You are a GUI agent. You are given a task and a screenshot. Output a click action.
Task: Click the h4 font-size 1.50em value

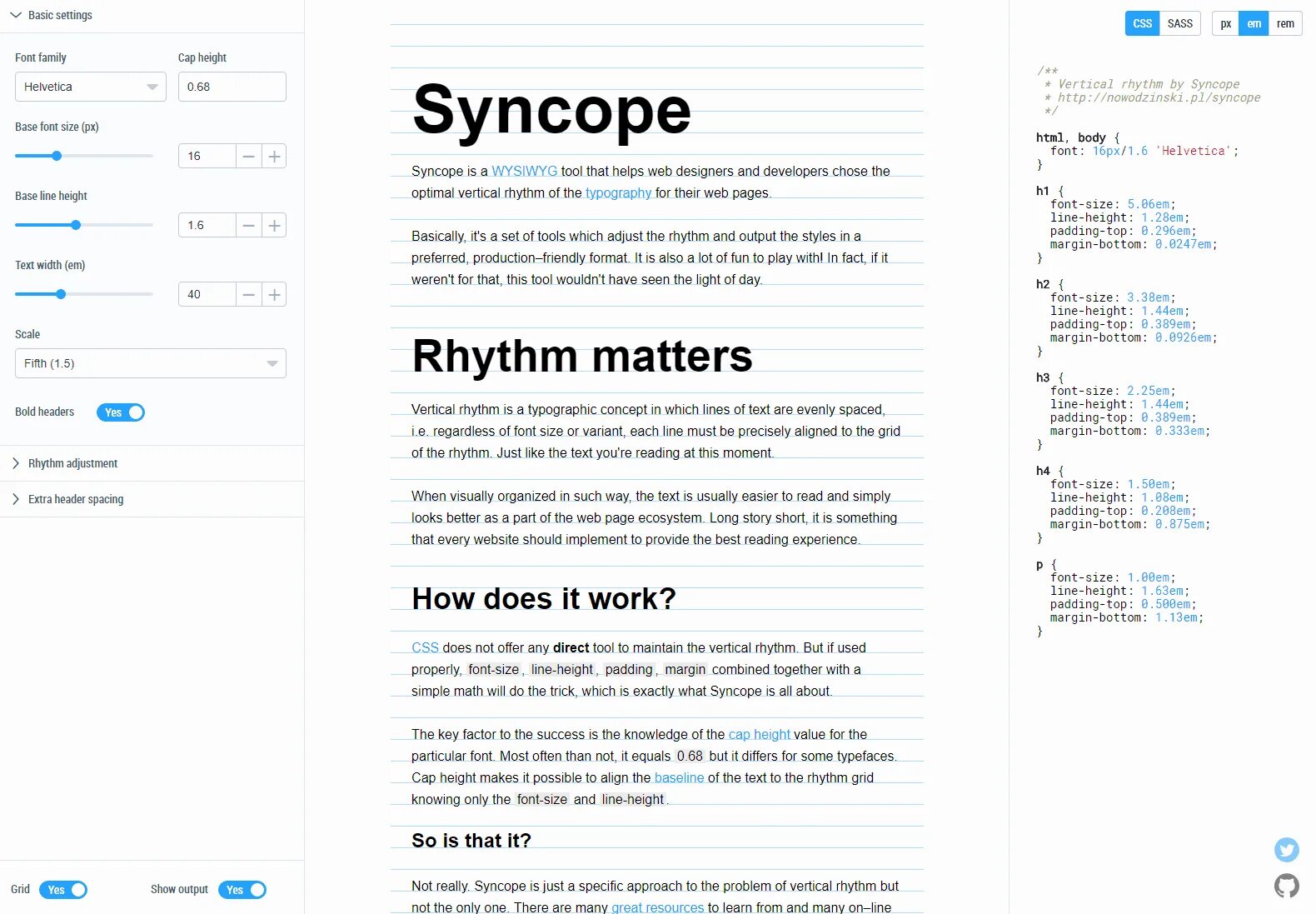(1149, 484)
